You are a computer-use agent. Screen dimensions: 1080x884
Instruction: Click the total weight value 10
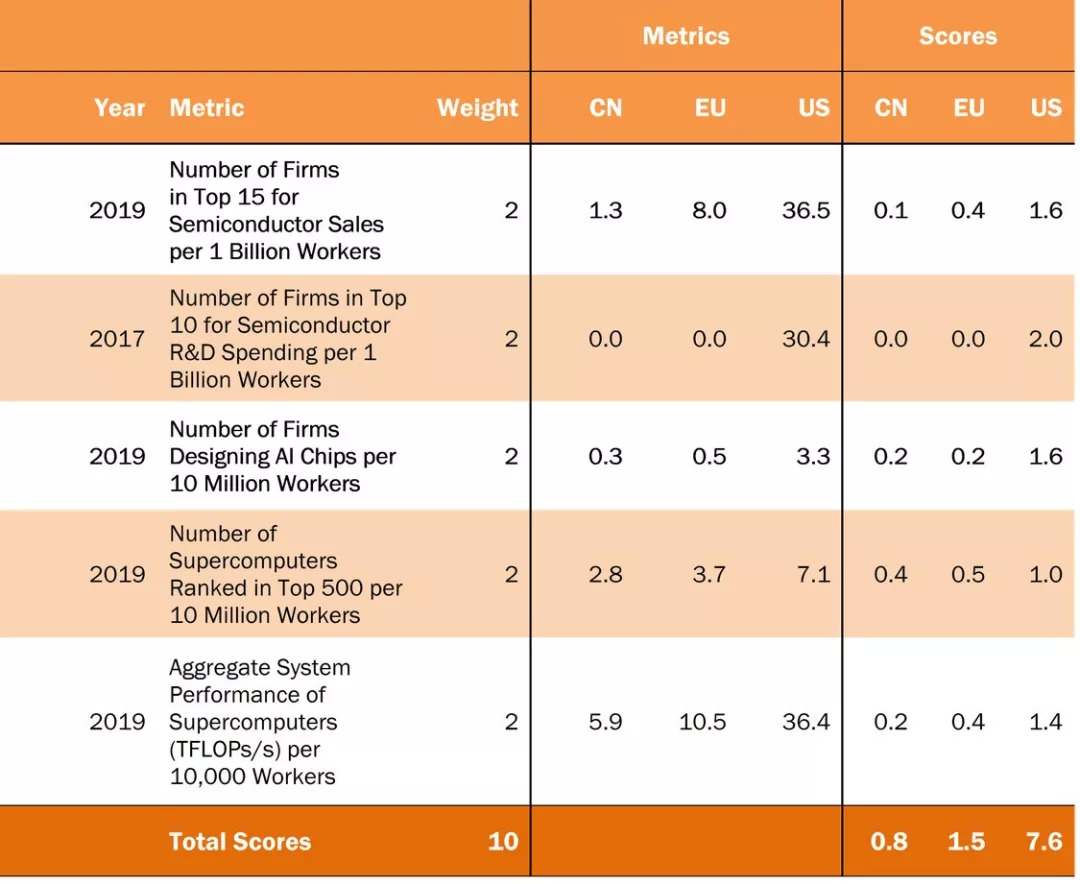coord(502,842)
